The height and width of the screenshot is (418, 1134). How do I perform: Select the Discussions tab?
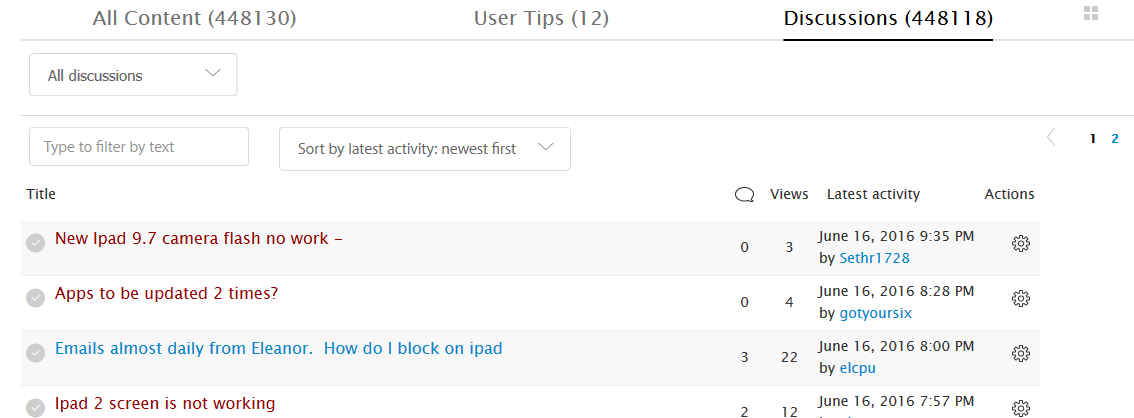pos(888,18)
